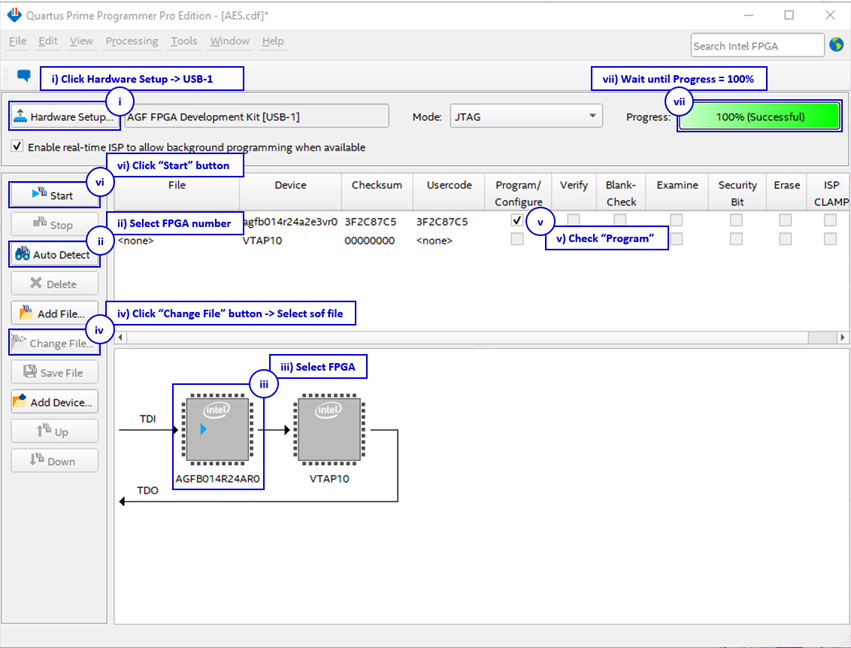Image resolution: width=851 pixels, height=648 pixels.
Task: Click the <none> file cell of VTAP10 row
Action: (x=136, y=240)
